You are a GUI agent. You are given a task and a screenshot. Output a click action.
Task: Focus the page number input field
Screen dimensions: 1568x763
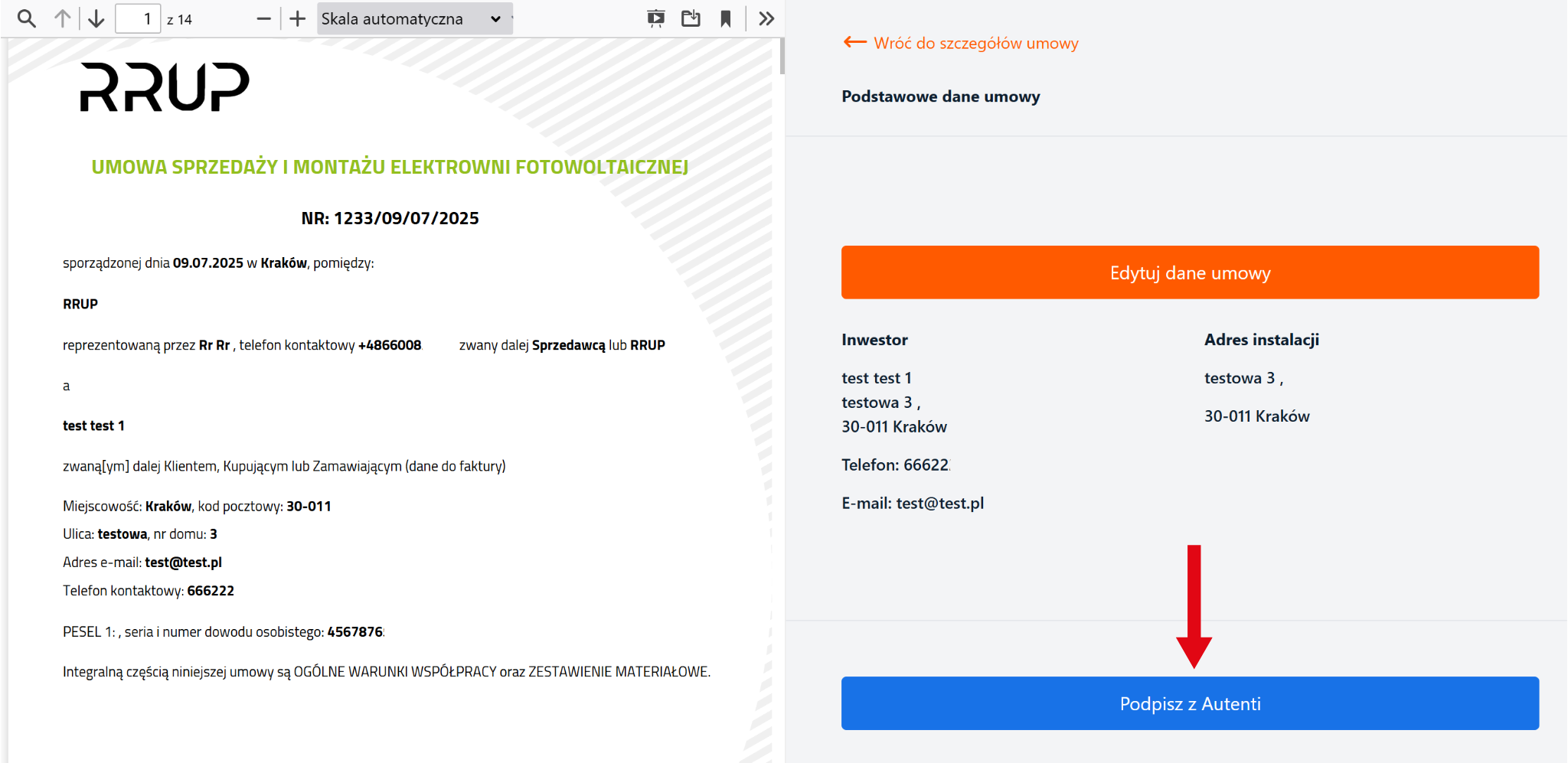pos(138,18)
